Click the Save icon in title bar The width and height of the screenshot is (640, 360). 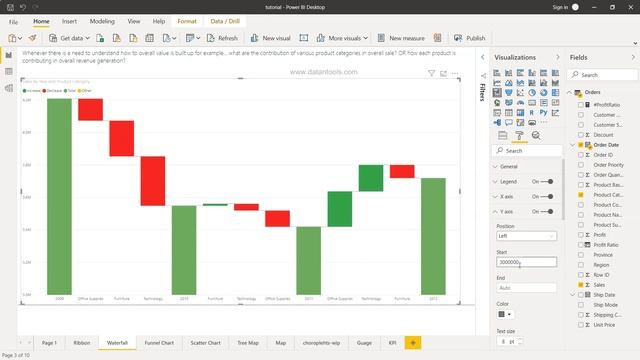10,7
